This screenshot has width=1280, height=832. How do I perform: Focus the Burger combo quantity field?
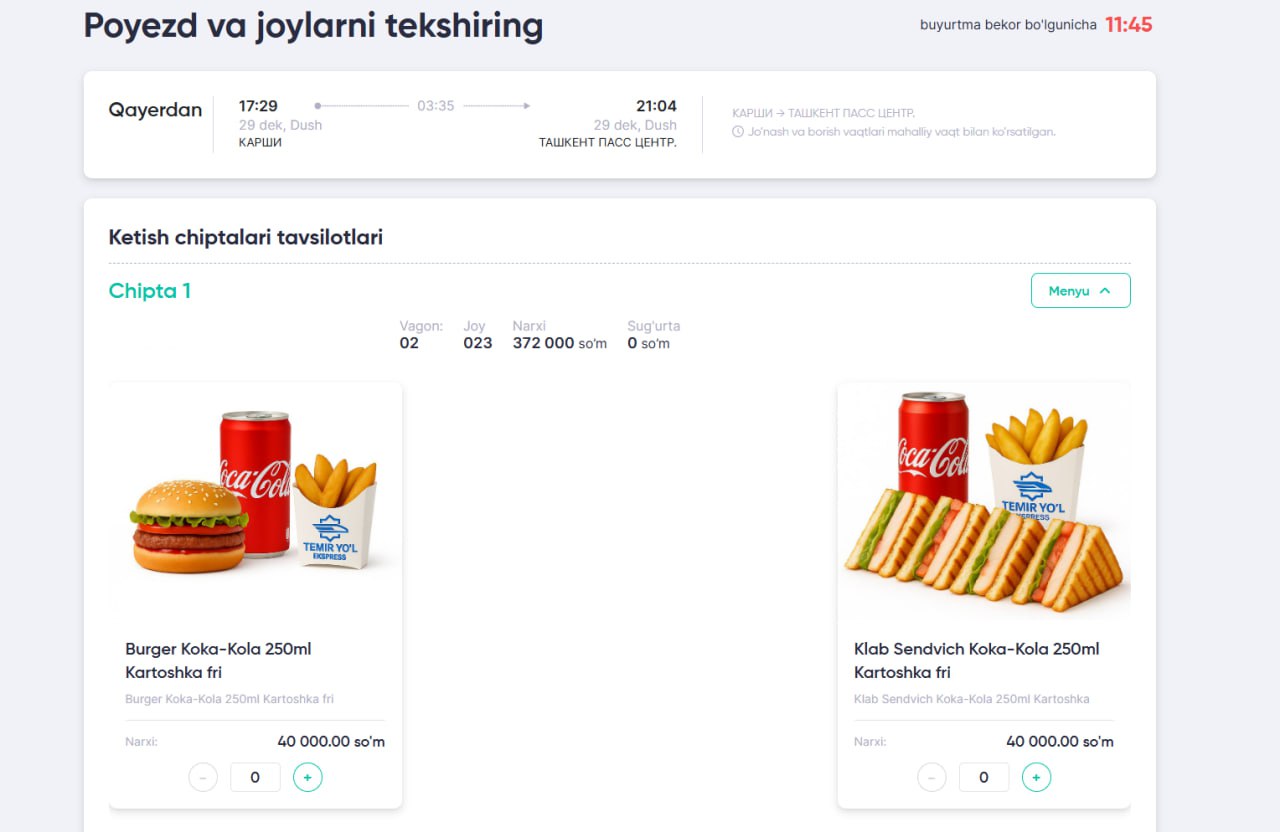click(255, 777)
